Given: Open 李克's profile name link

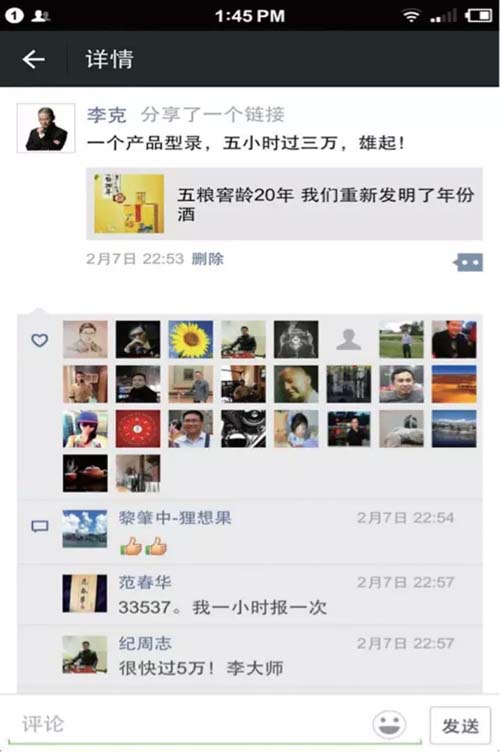Looking at the screenshot, I should tap(106, 115).
